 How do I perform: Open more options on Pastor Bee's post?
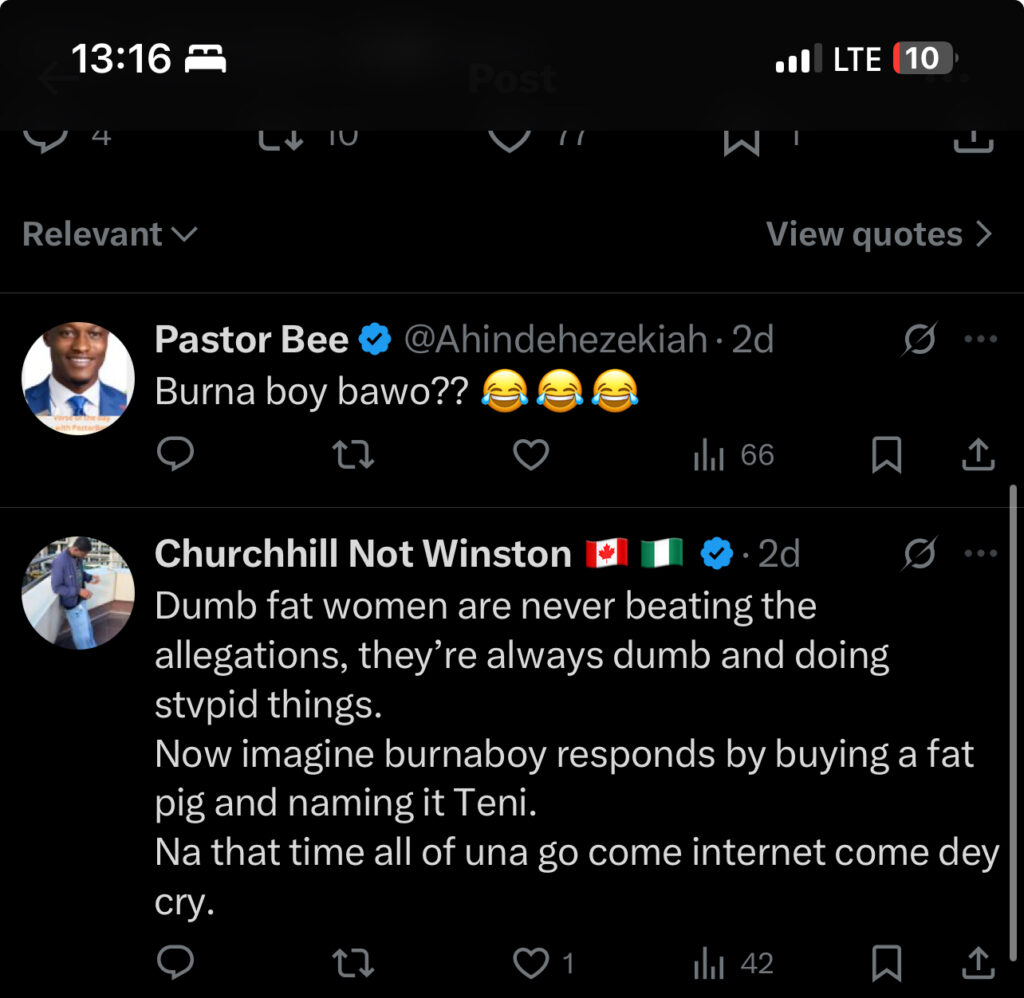coord(980,340)
